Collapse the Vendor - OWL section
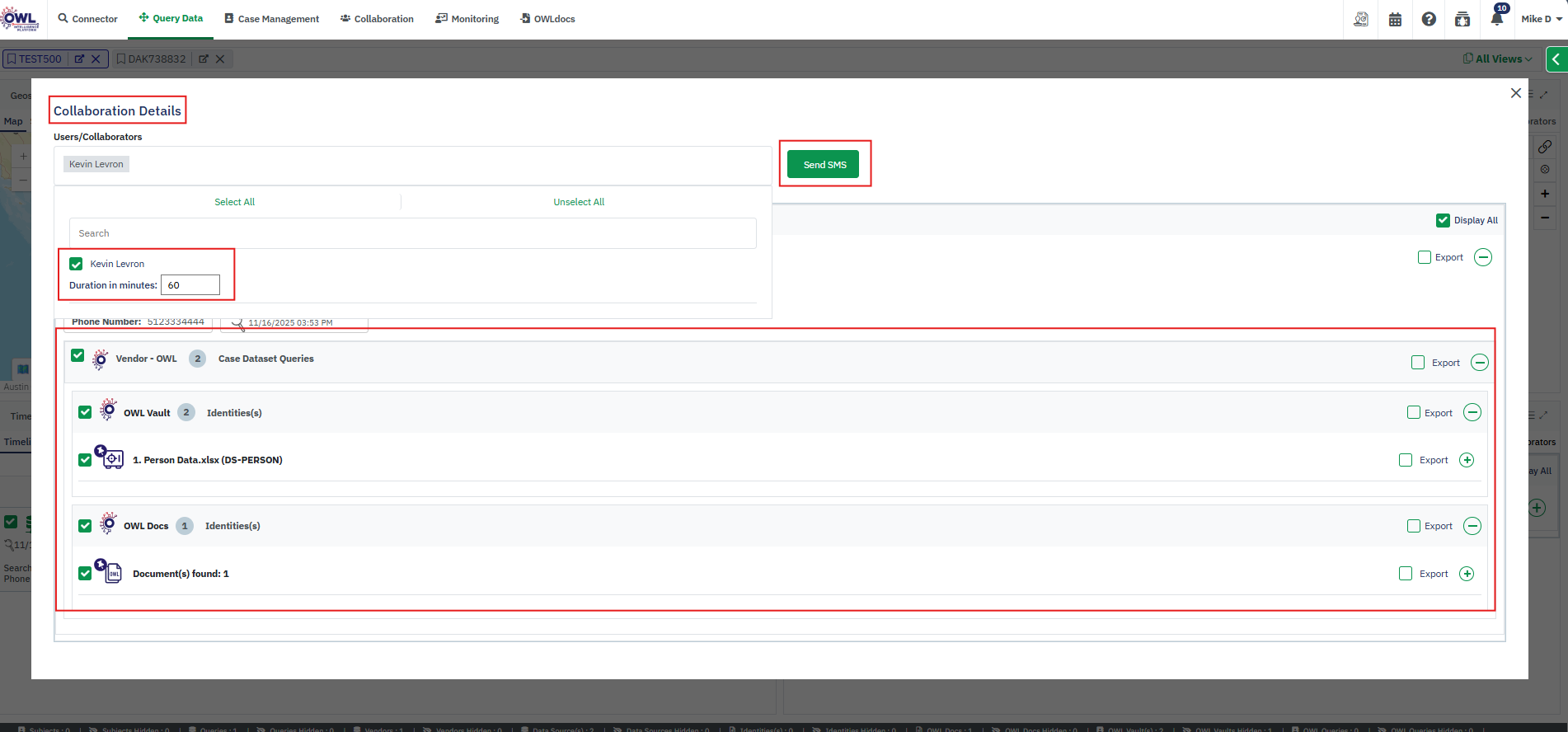 click(1480, 363)
